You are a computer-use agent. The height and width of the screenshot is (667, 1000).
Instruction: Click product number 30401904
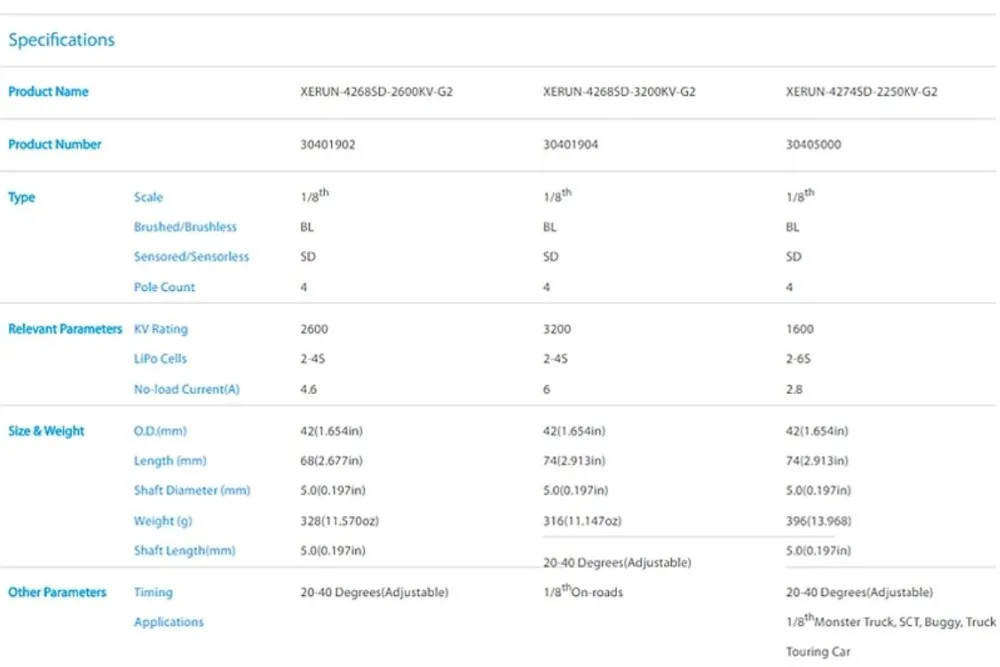click(x=571, y=144)
